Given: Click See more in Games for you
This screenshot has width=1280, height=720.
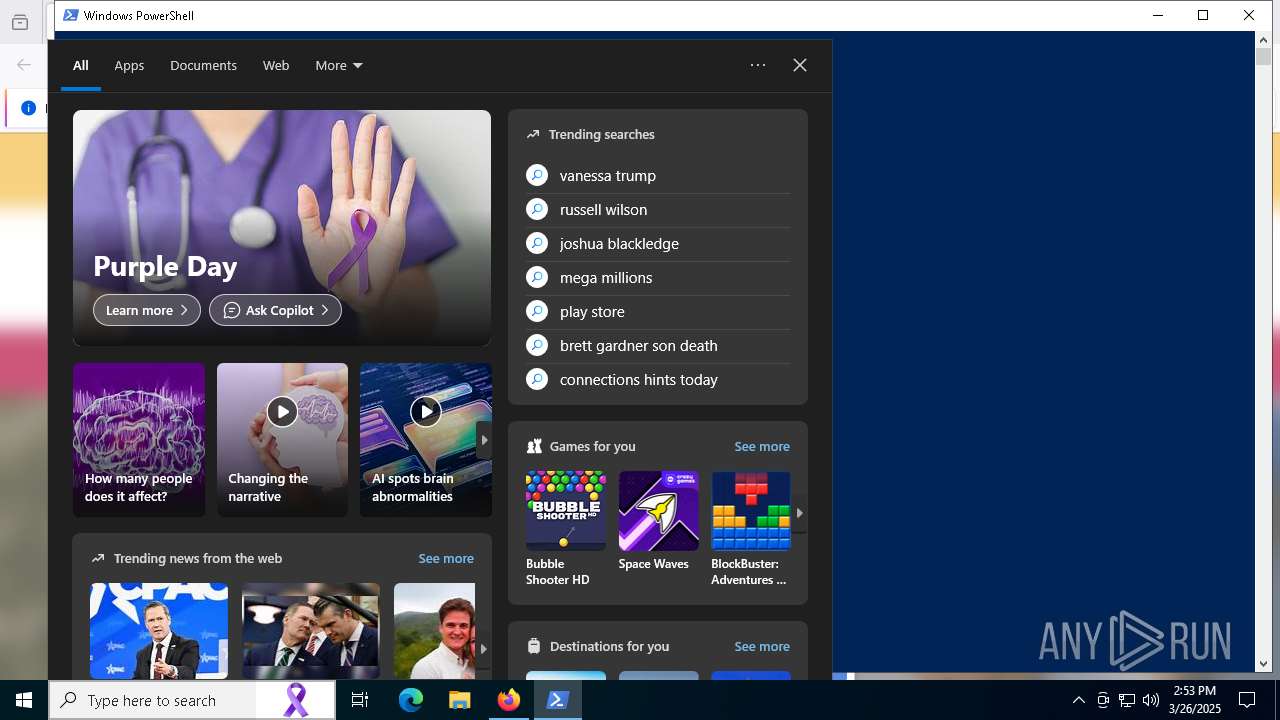Looking at the screenshot, I should tap(762, 446).
